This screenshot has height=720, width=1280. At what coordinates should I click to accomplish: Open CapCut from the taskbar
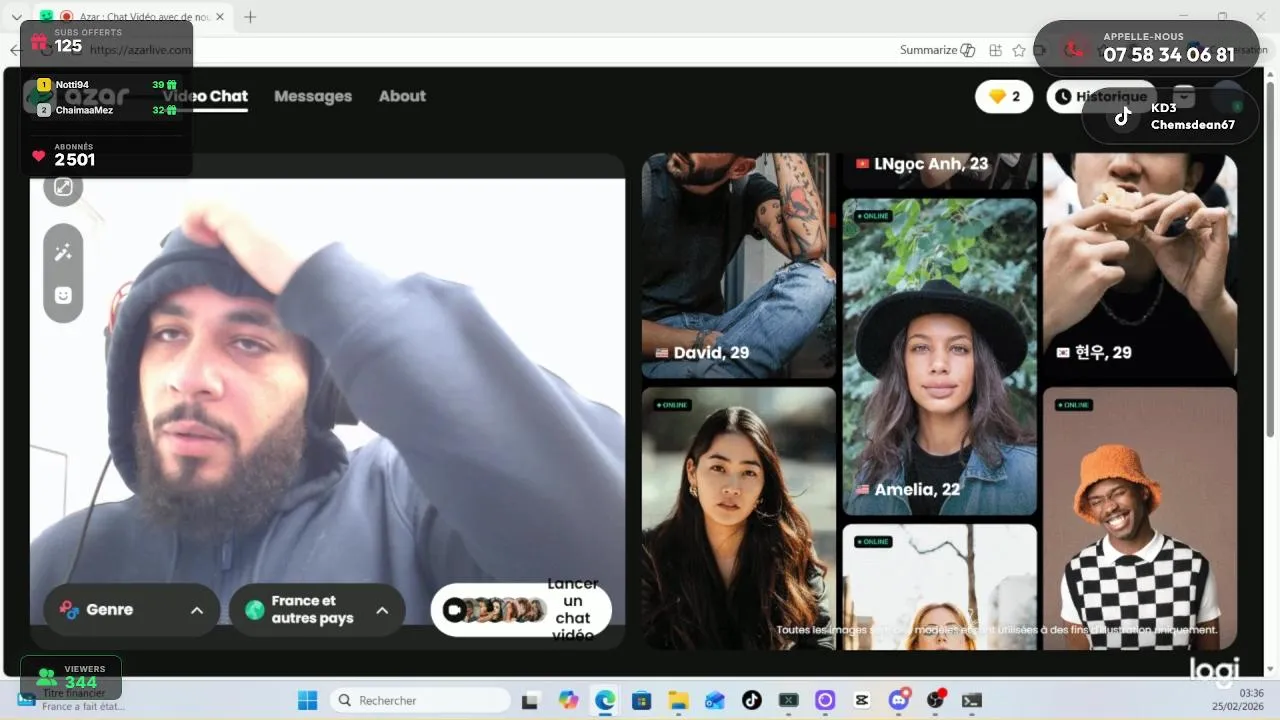pyautogui.click(x=862, y=700)
